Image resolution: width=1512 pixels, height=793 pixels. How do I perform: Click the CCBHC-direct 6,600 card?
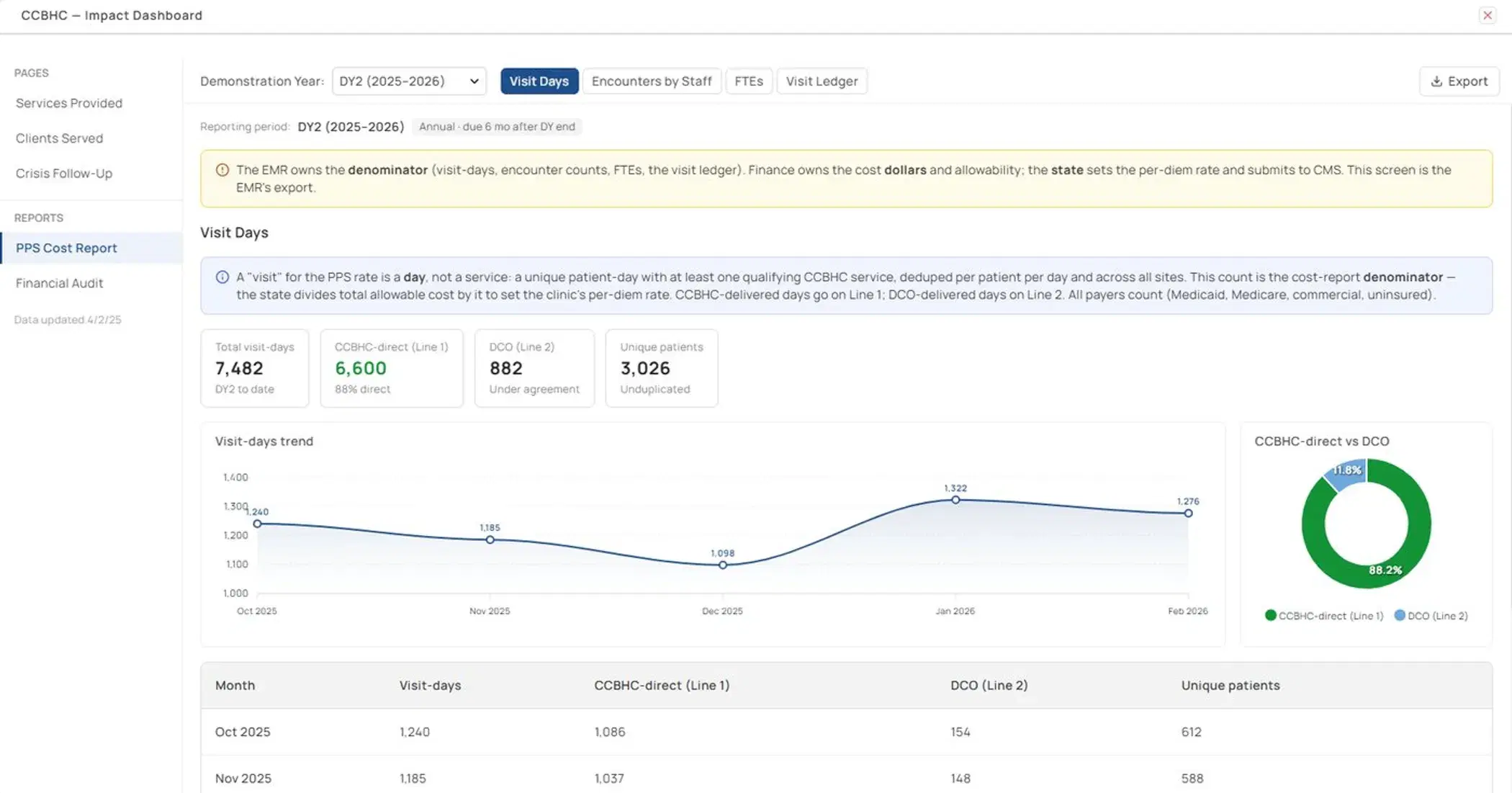392,368
